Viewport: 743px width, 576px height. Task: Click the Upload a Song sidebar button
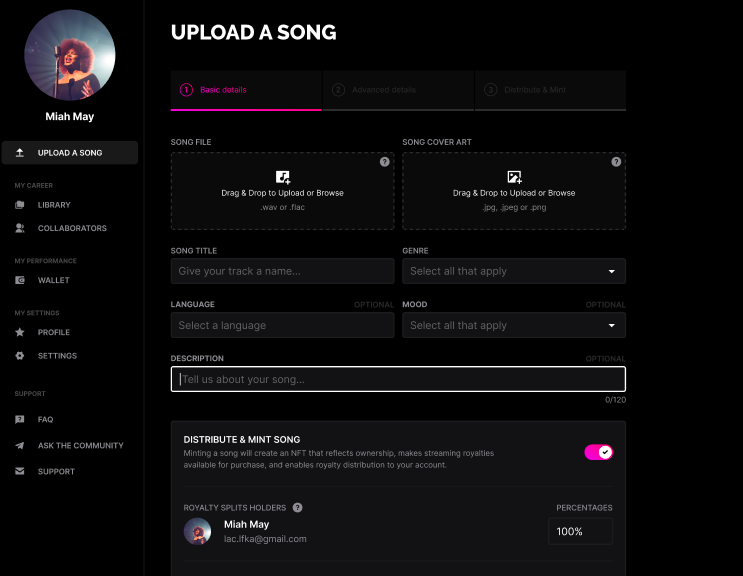tap(70, 153)
